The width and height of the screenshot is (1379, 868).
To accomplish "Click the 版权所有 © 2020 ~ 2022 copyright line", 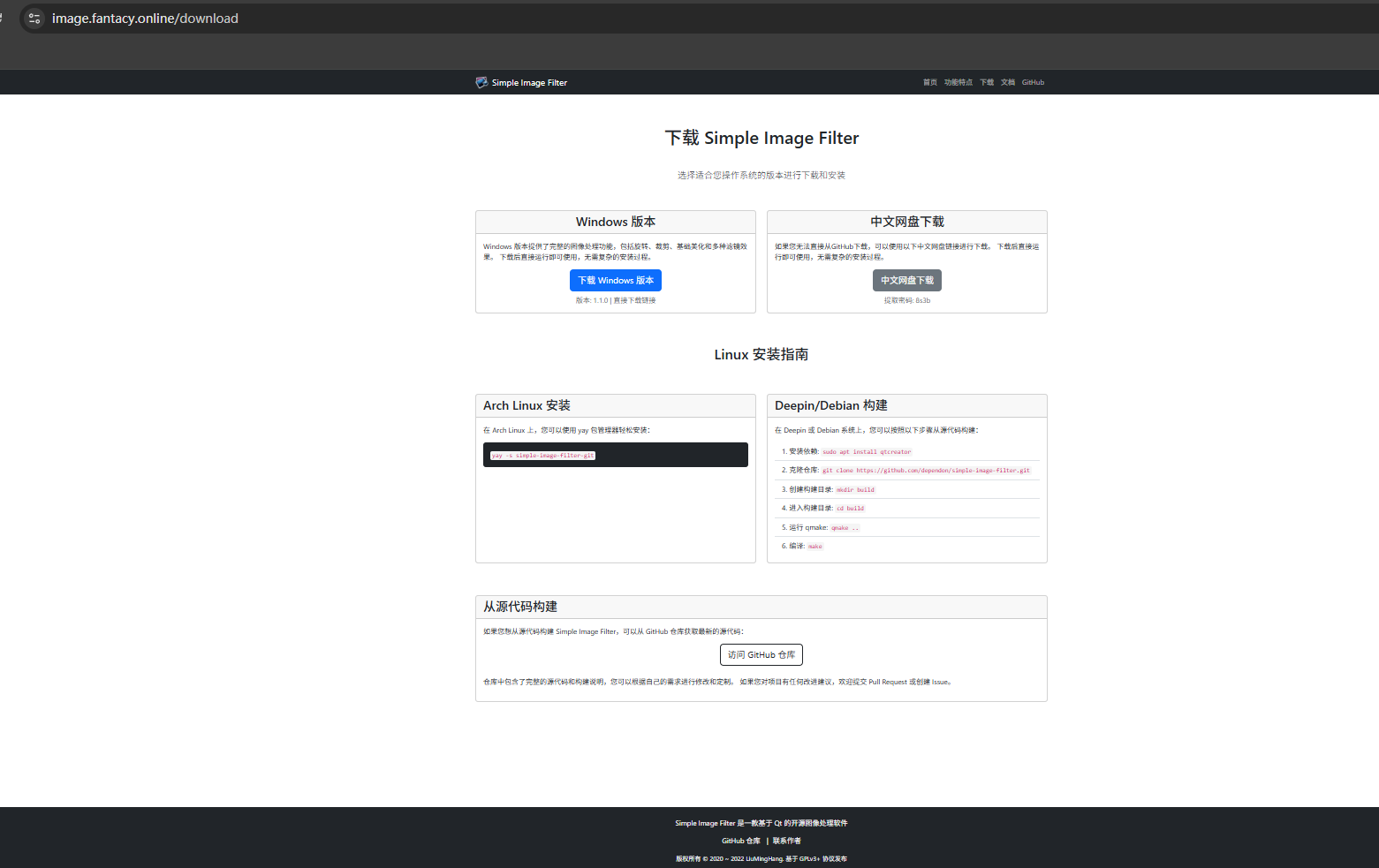I will [761, 858].
